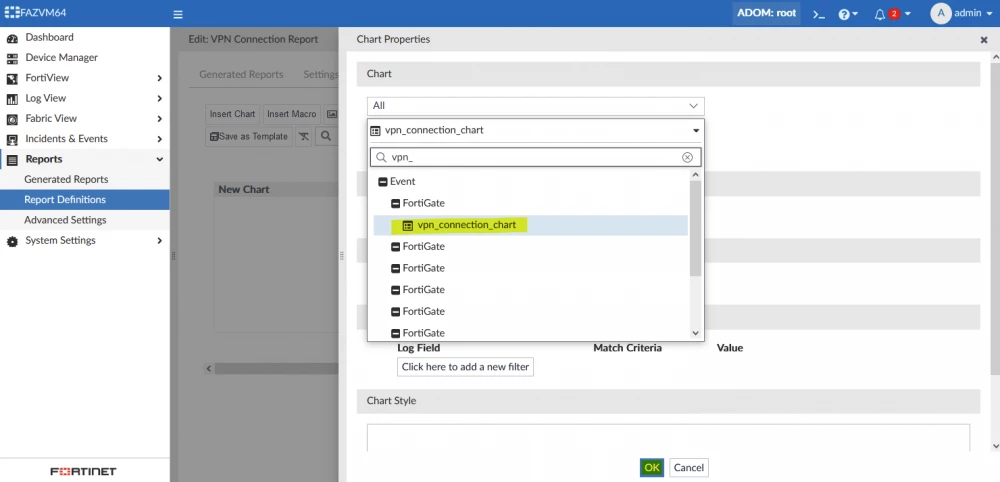Expand the Fabric View submenu chevron
The width and height of the screenshot is (1000, 482).
[x=159, y=119]
